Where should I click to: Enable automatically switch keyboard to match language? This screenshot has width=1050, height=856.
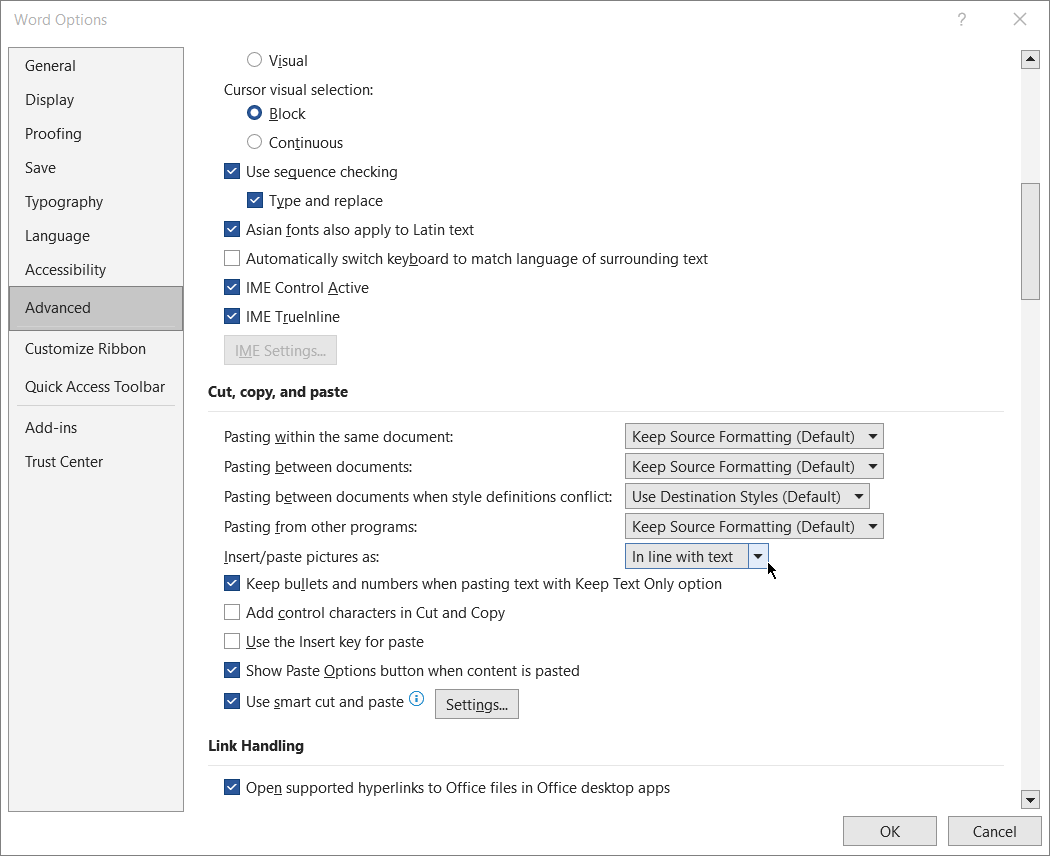pos(232,259)
